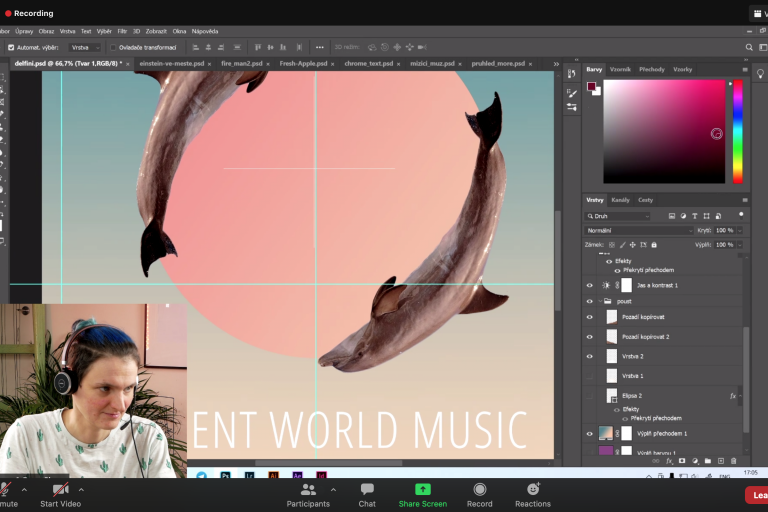Click the more align options ellipsis
This screenshot has height=512, width=768.
pos(319,47)
